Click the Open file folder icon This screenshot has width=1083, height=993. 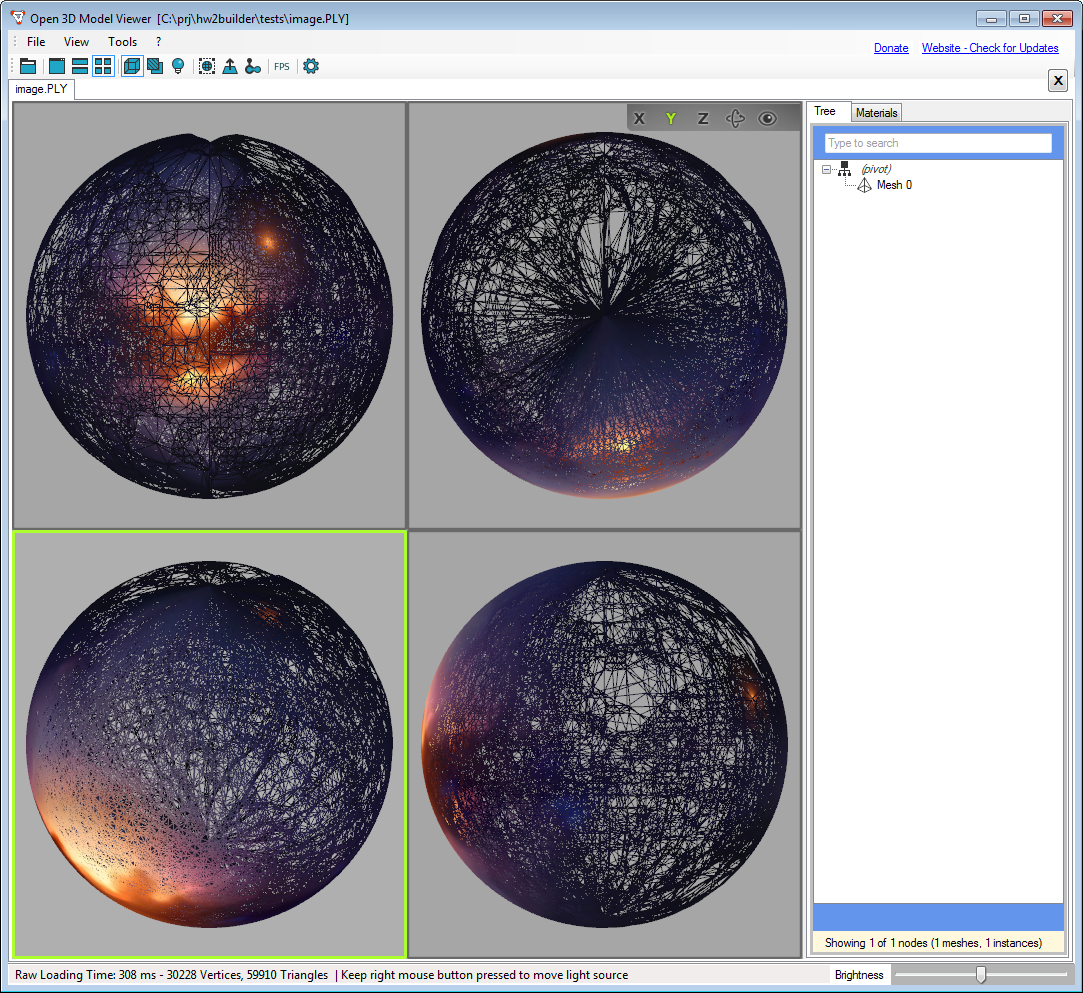point(28,66)
